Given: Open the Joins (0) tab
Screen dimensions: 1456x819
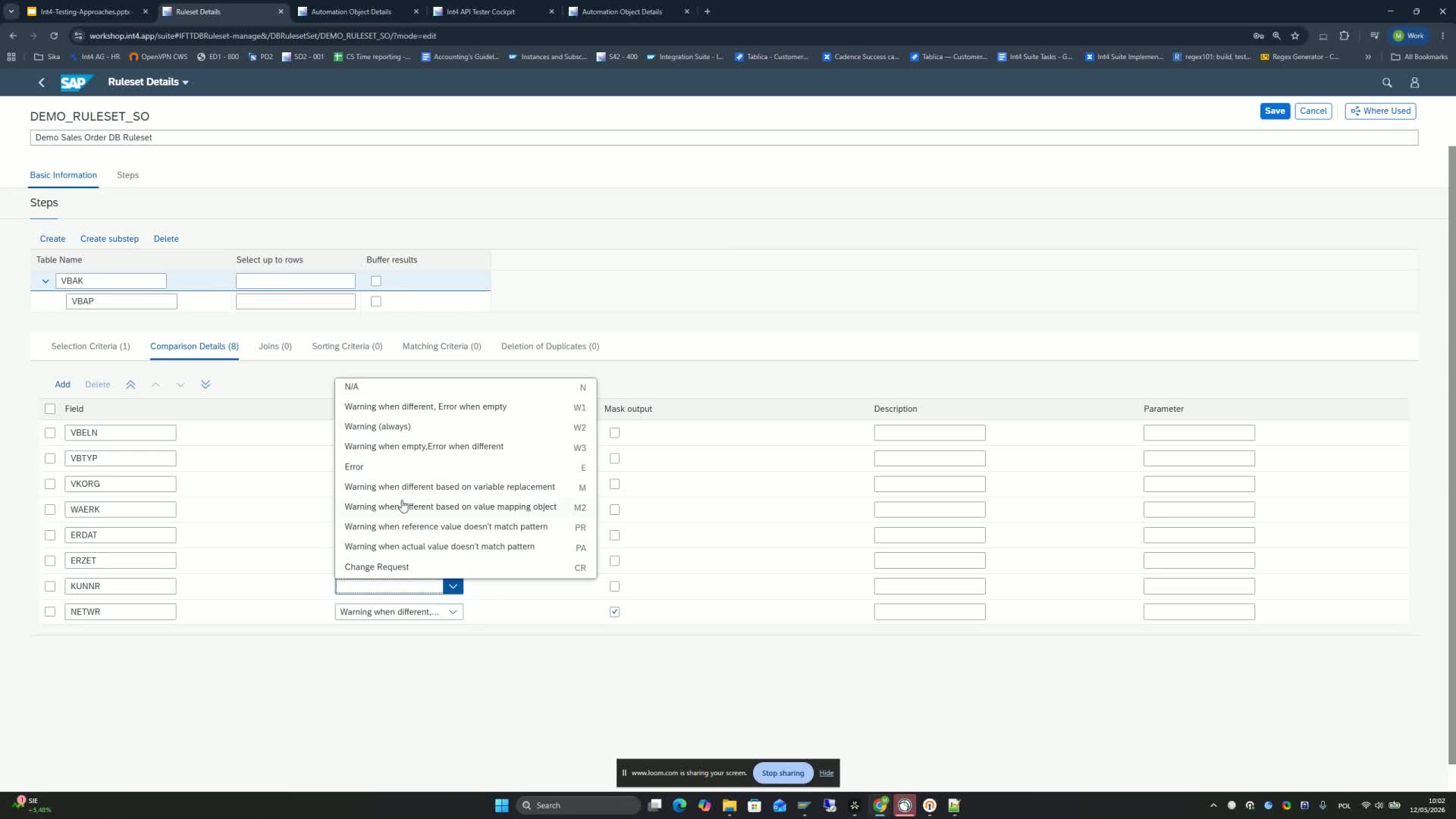Looking at the screenshot, I should [275, 347].
